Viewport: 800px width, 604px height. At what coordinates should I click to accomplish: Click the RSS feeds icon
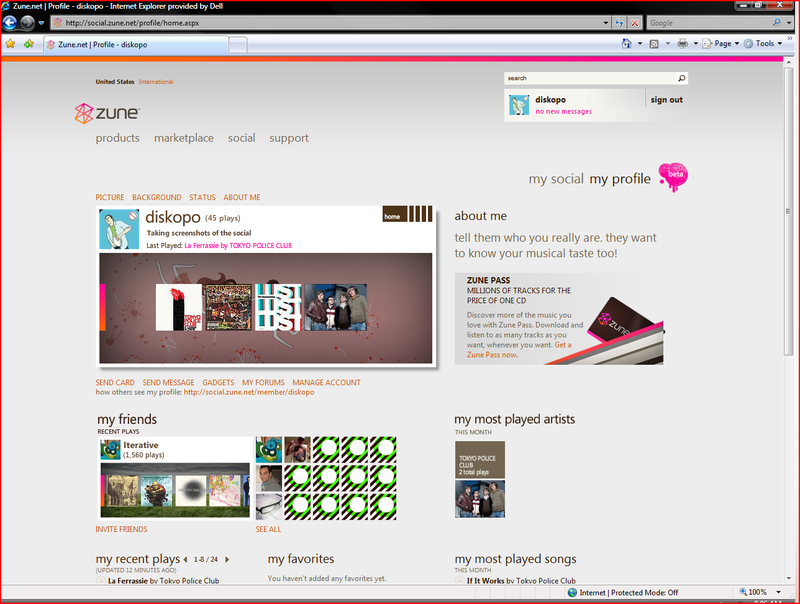(654, 44)
